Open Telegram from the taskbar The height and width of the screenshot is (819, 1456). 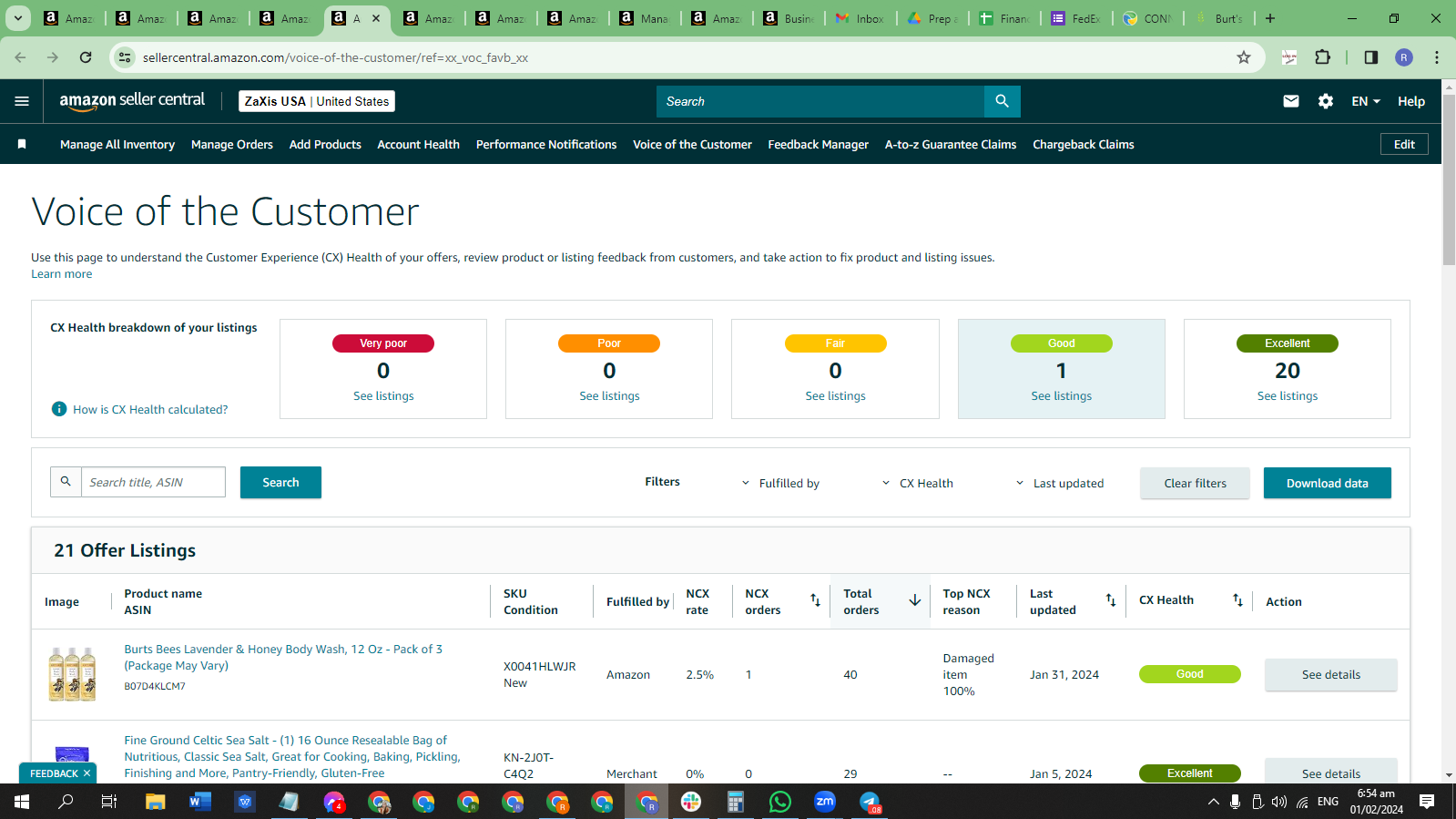point(870,802)
